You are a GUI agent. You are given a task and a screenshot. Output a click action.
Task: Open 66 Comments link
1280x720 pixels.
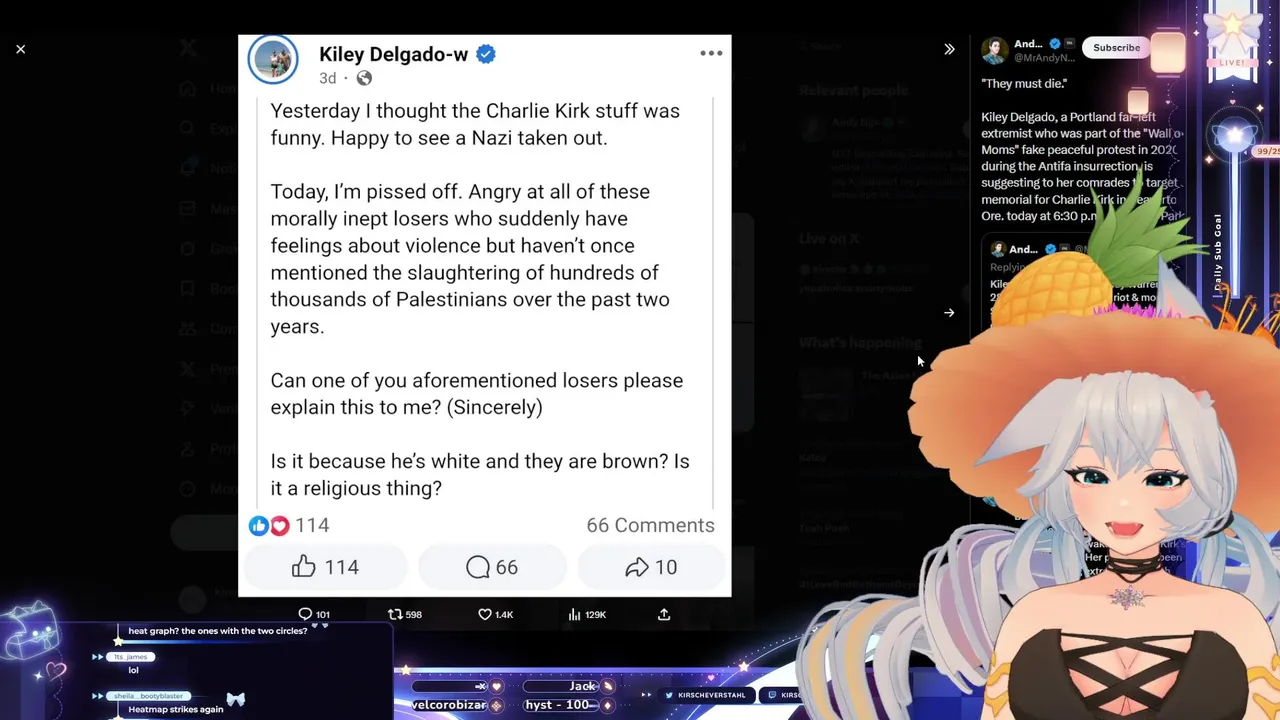650,525
